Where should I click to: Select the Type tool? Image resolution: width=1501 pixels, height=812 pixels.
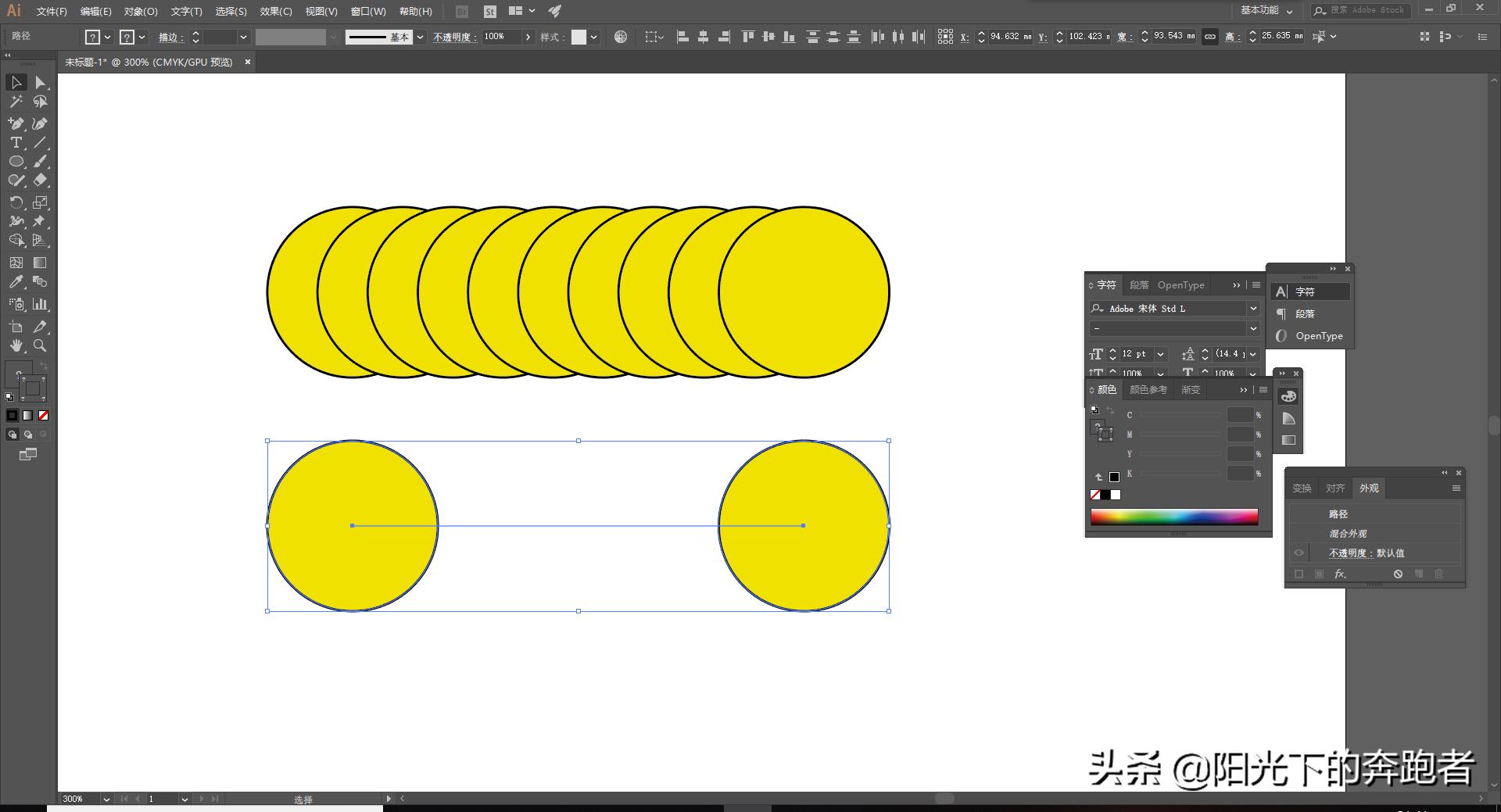click(x=16, y=142)
